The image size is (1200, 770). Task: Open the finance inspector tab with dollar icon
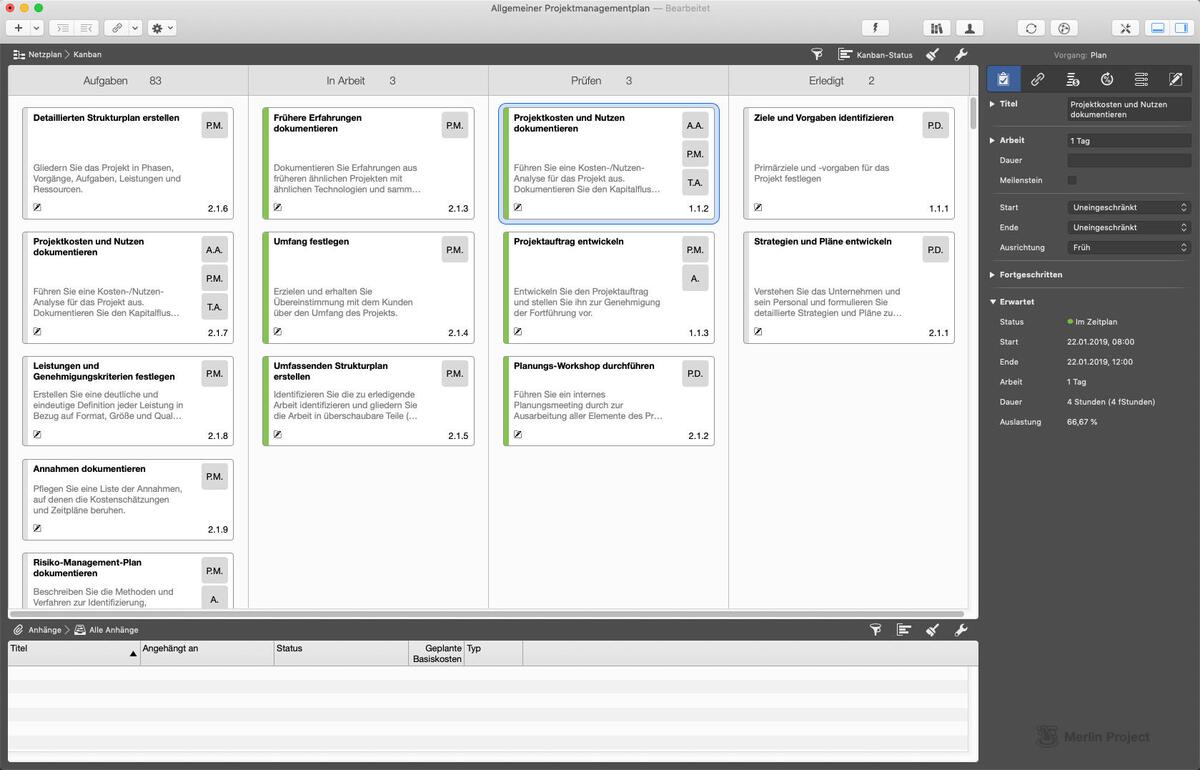[1072, 79]
